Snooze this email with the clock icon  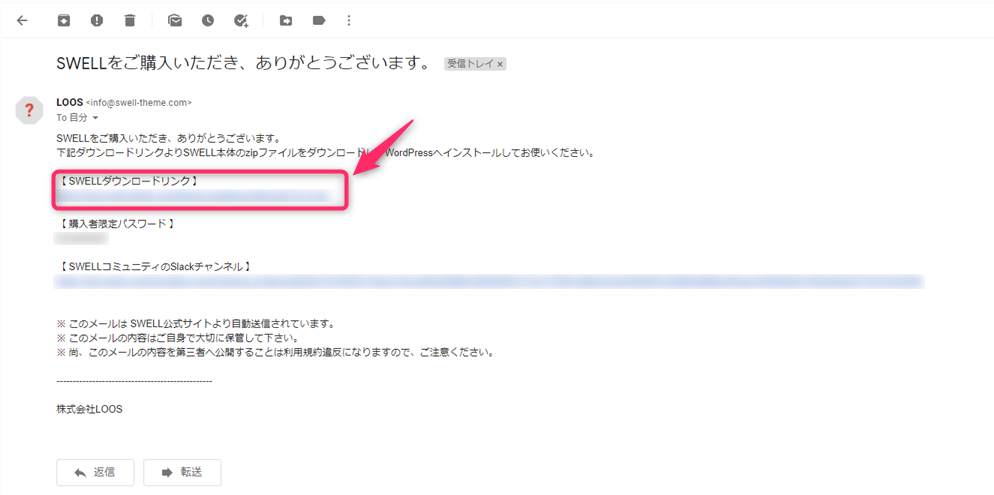[x=208, y=20]
